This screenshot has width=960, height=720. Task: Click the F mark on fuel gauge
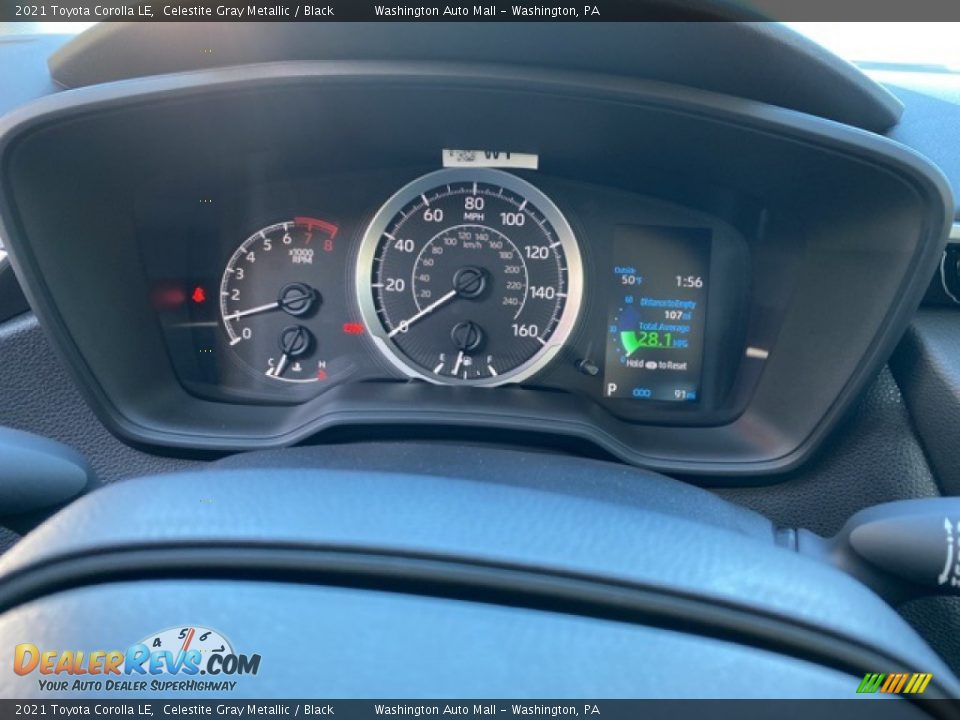click(x=490, y=358)
